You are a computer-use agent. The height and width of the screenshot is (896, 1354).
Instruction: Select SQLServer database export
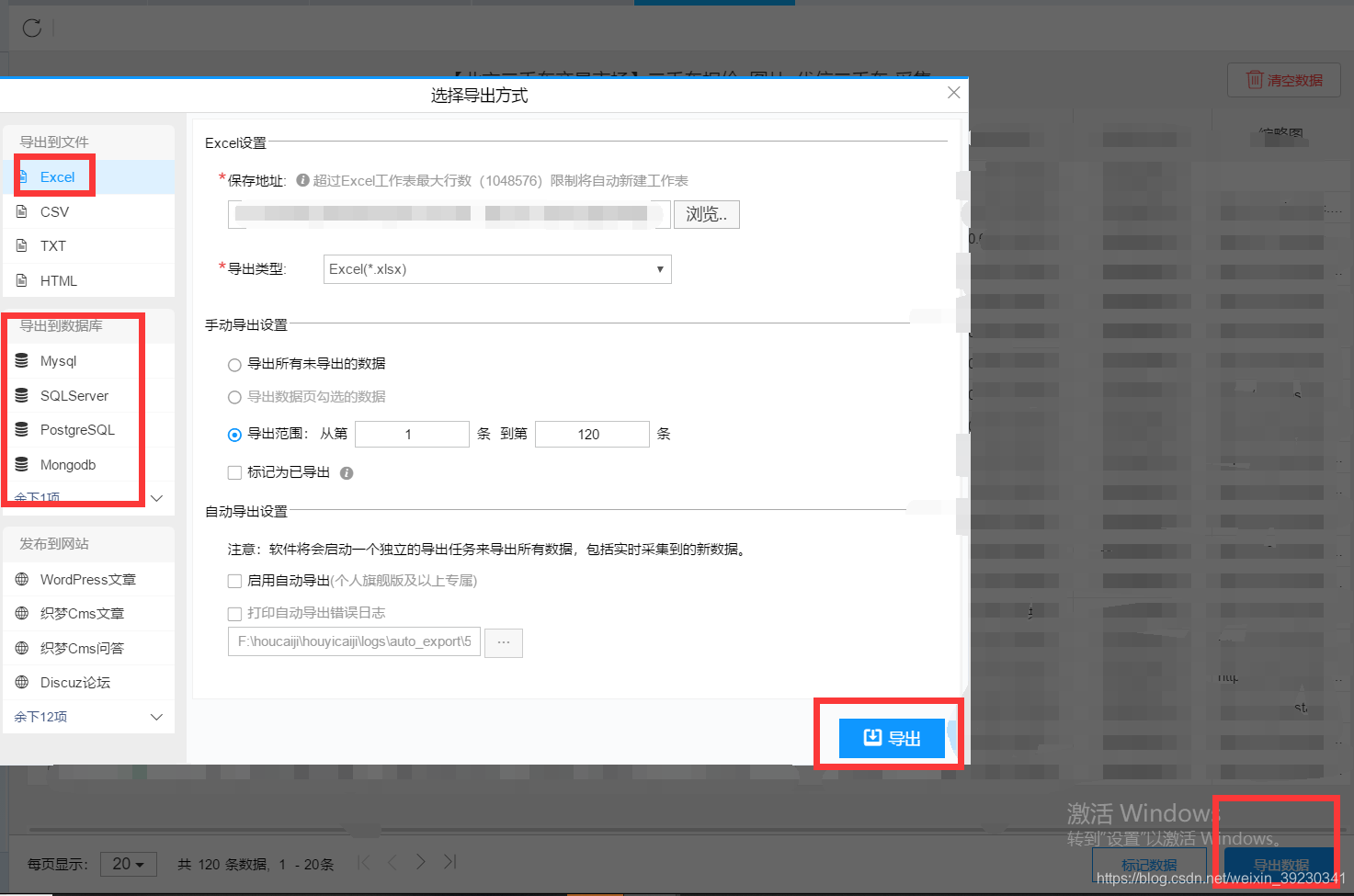[88, 396]
